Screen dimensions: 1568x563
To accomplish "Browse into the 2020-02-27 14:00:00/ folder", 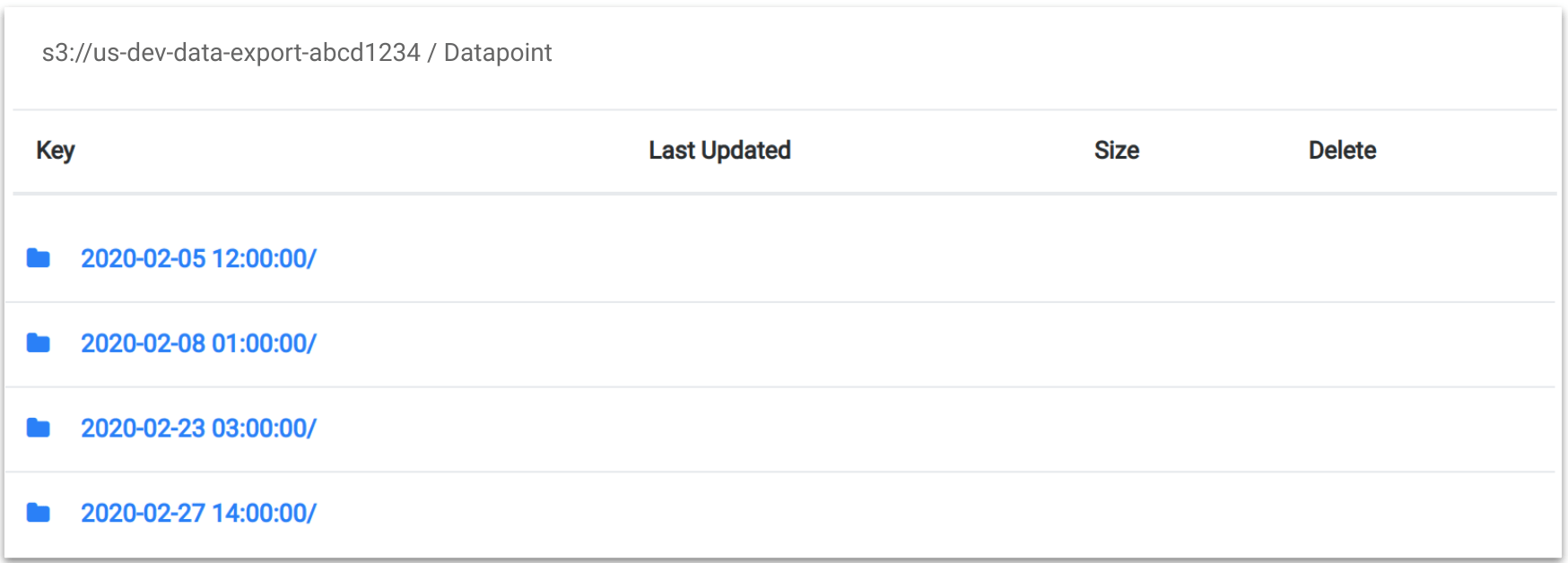I will tap(198, 513).
